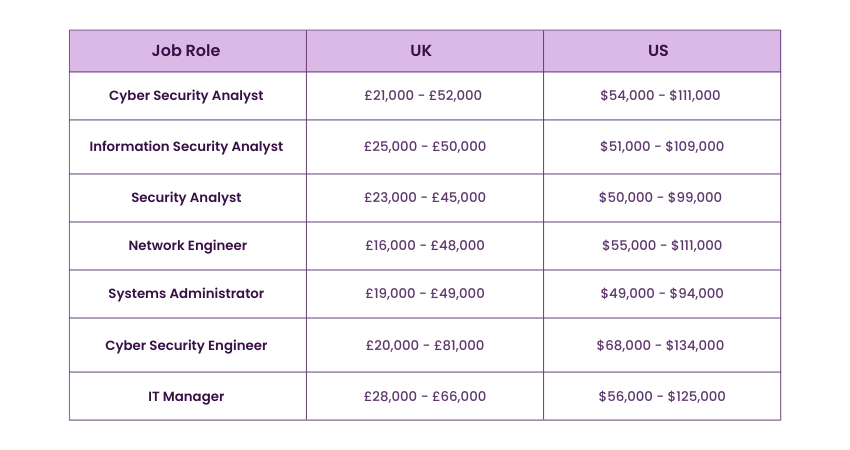Viewport: 850px width, 450px height.
Task: Select IT Manager US salary $56,000 - $125,000
Action: (660, 396)
